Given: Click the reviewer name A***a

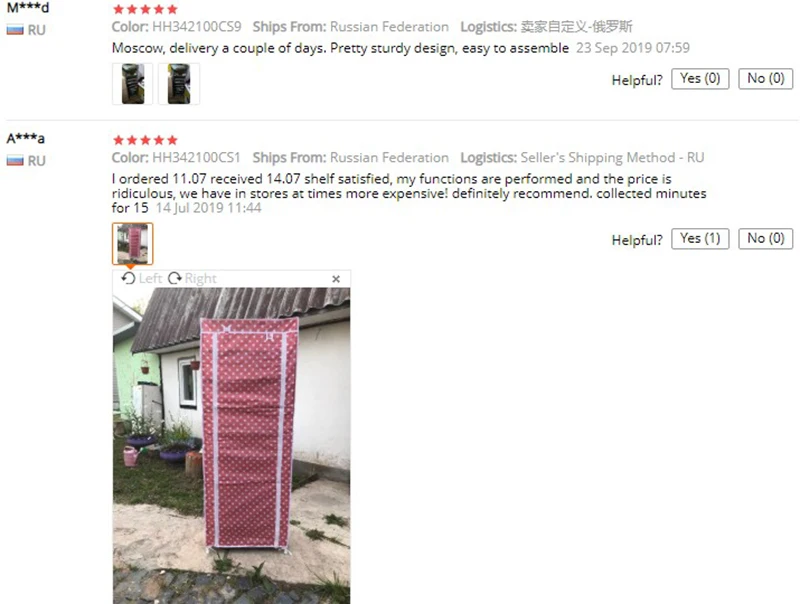Looking at the screenshot, I should tap(26, 138).
